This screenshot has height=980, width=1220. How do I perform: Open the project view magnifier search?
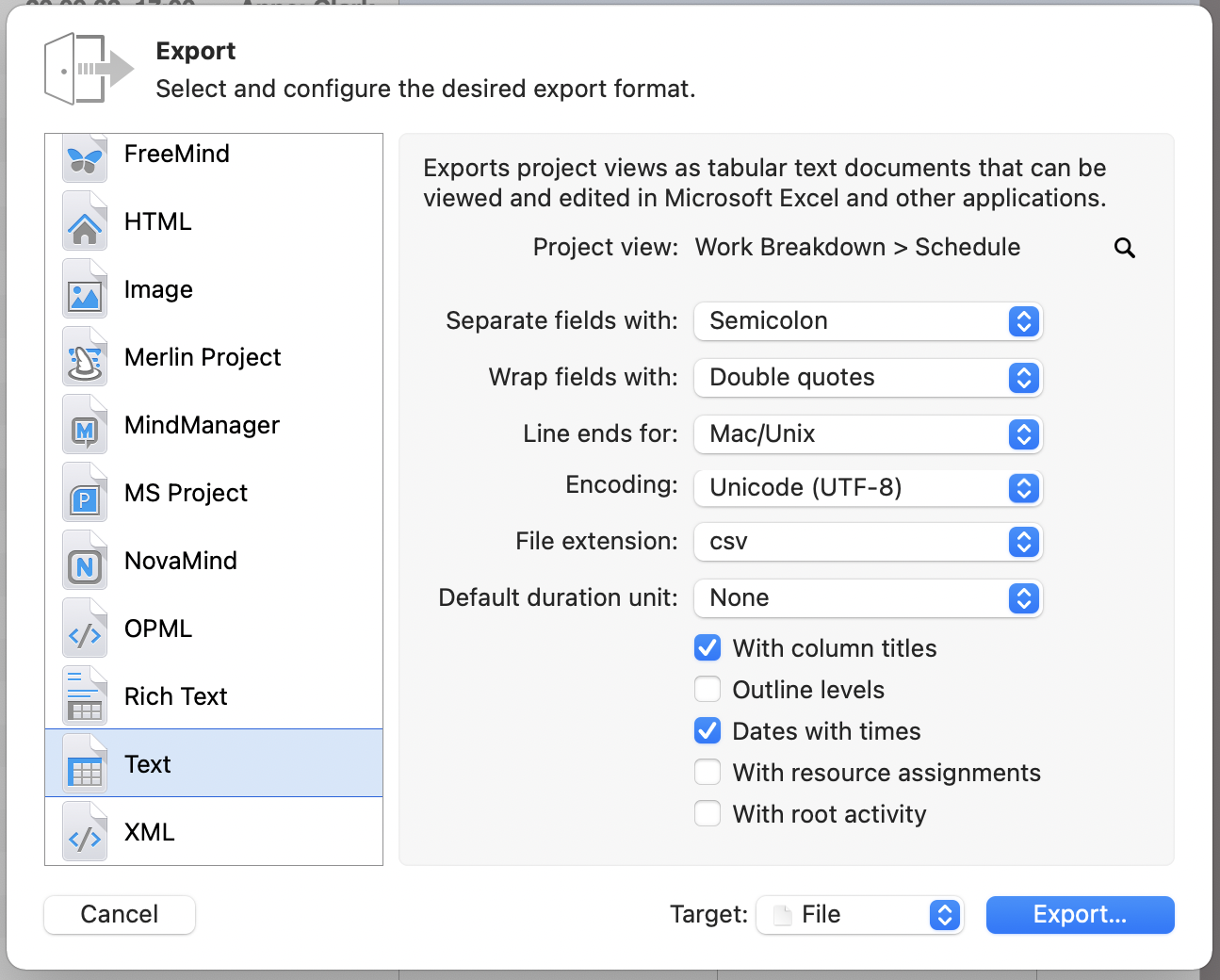pos(1124,248)
